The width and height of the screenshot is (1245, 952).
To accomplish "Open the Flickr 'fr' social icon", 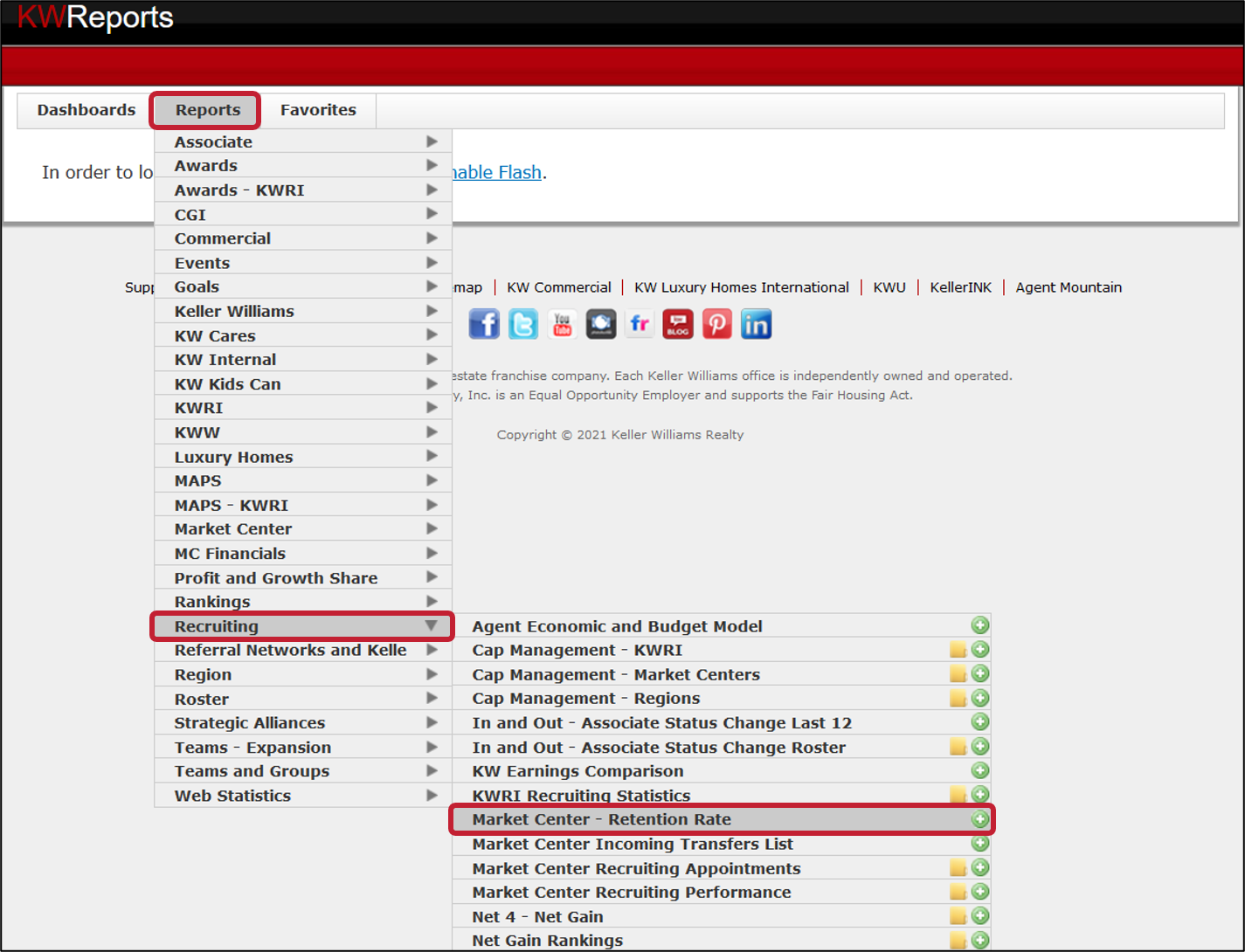I will pos(640,324).
